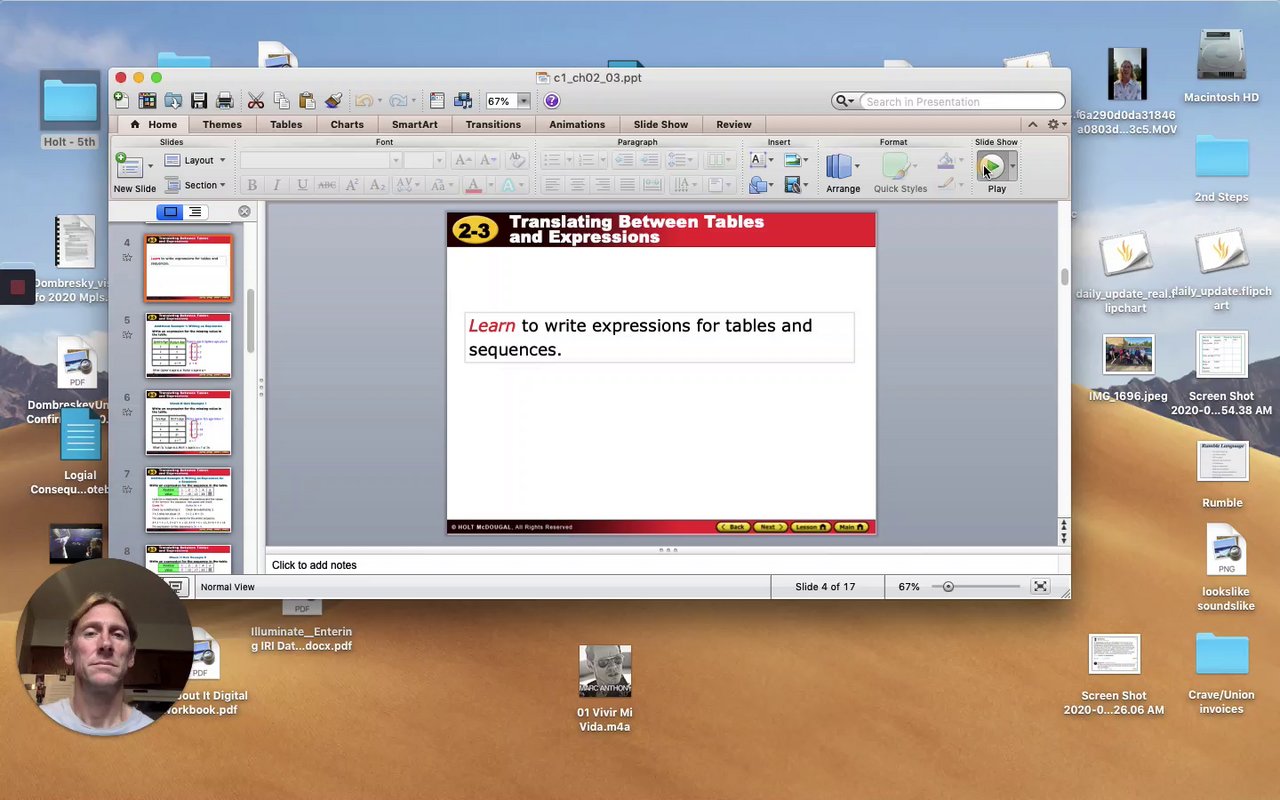Switch to slide thumbnails view in pane
1280x800 pixels.
pyautogui.click(x=170, y=212)
